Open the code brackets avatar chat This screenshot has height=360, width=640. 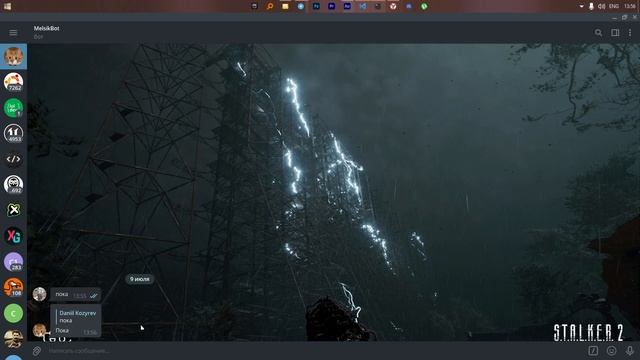click(x=13, y=159)
